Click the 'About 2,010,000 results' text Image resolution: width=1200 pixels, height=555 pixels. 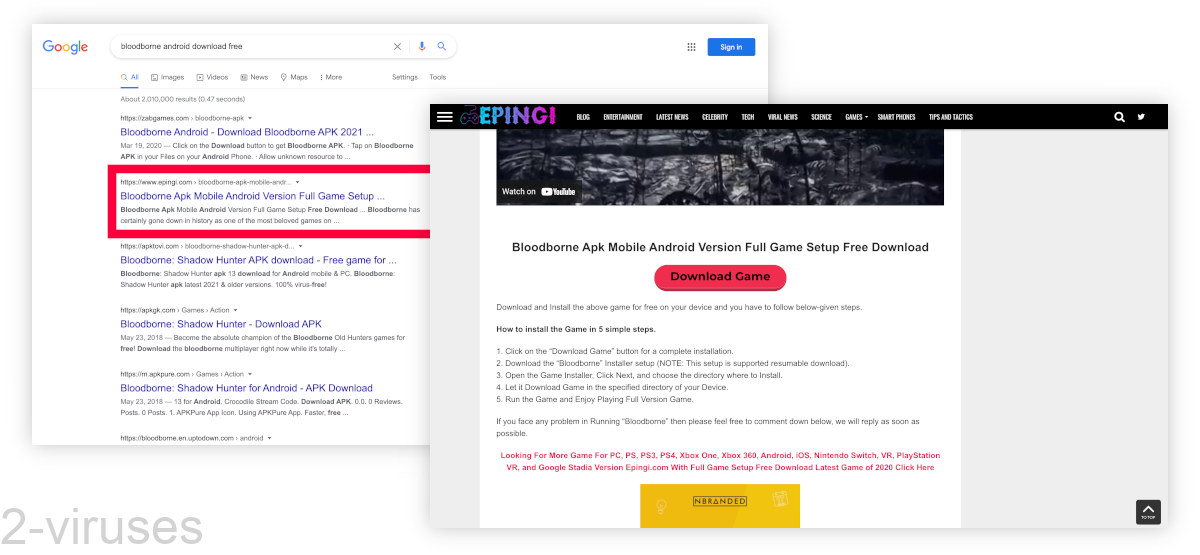[x=182, y=99]
